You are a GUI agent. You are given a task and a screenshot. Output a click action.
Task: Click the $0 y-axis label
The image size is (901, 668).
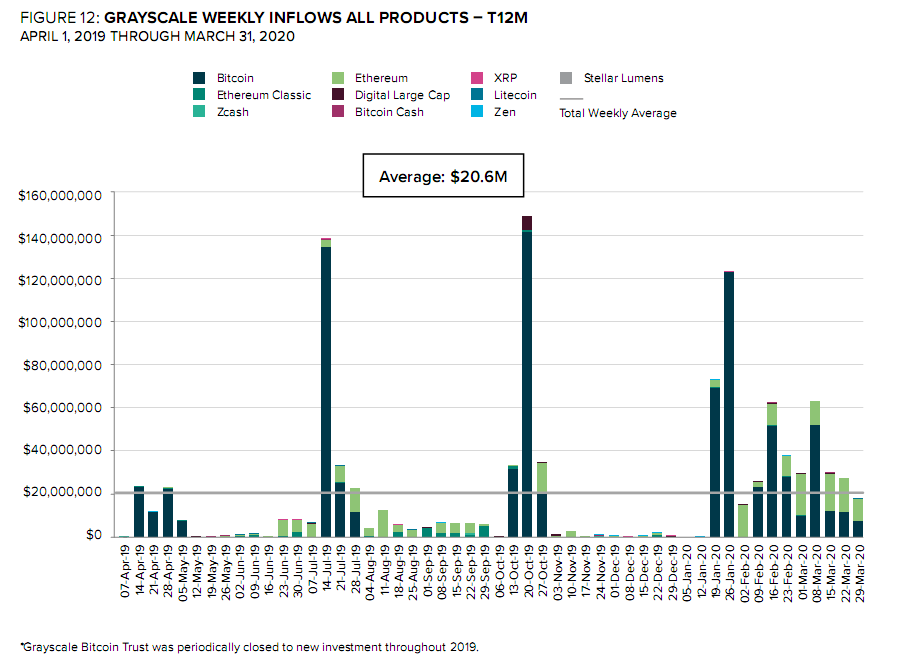94,535
